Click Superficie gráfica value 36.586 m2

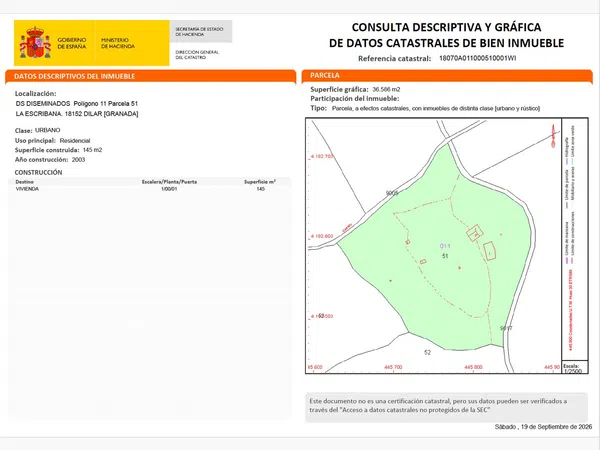386,90
